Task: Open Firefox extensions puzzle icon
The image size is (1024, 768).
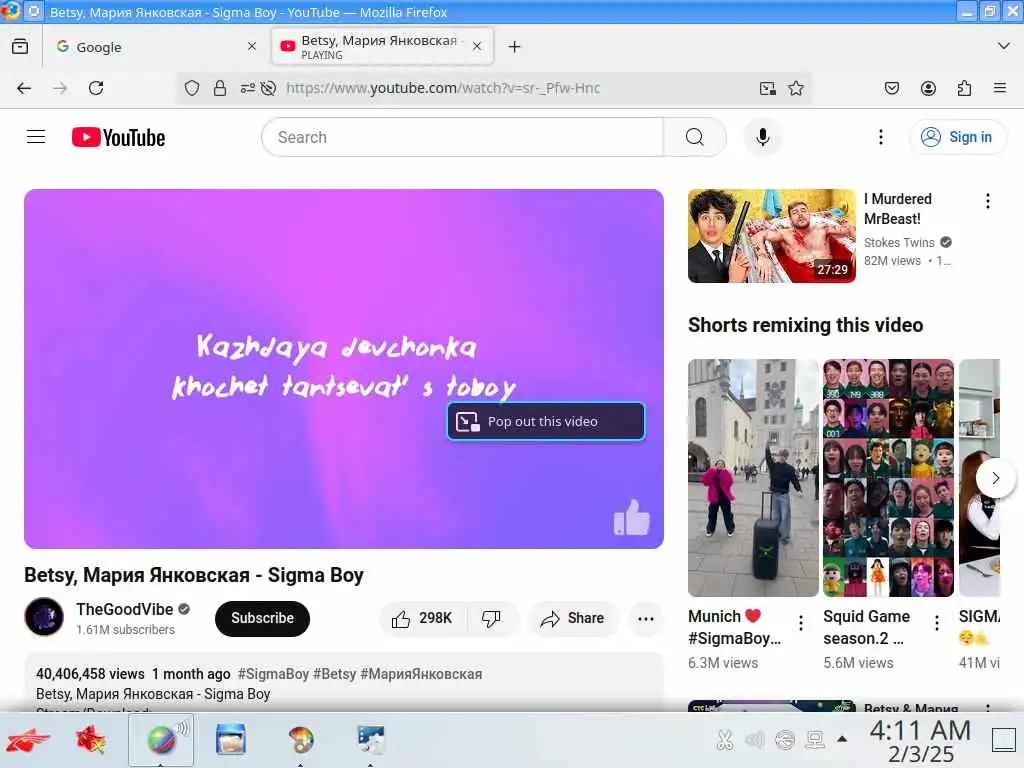Action: [964, 88]
